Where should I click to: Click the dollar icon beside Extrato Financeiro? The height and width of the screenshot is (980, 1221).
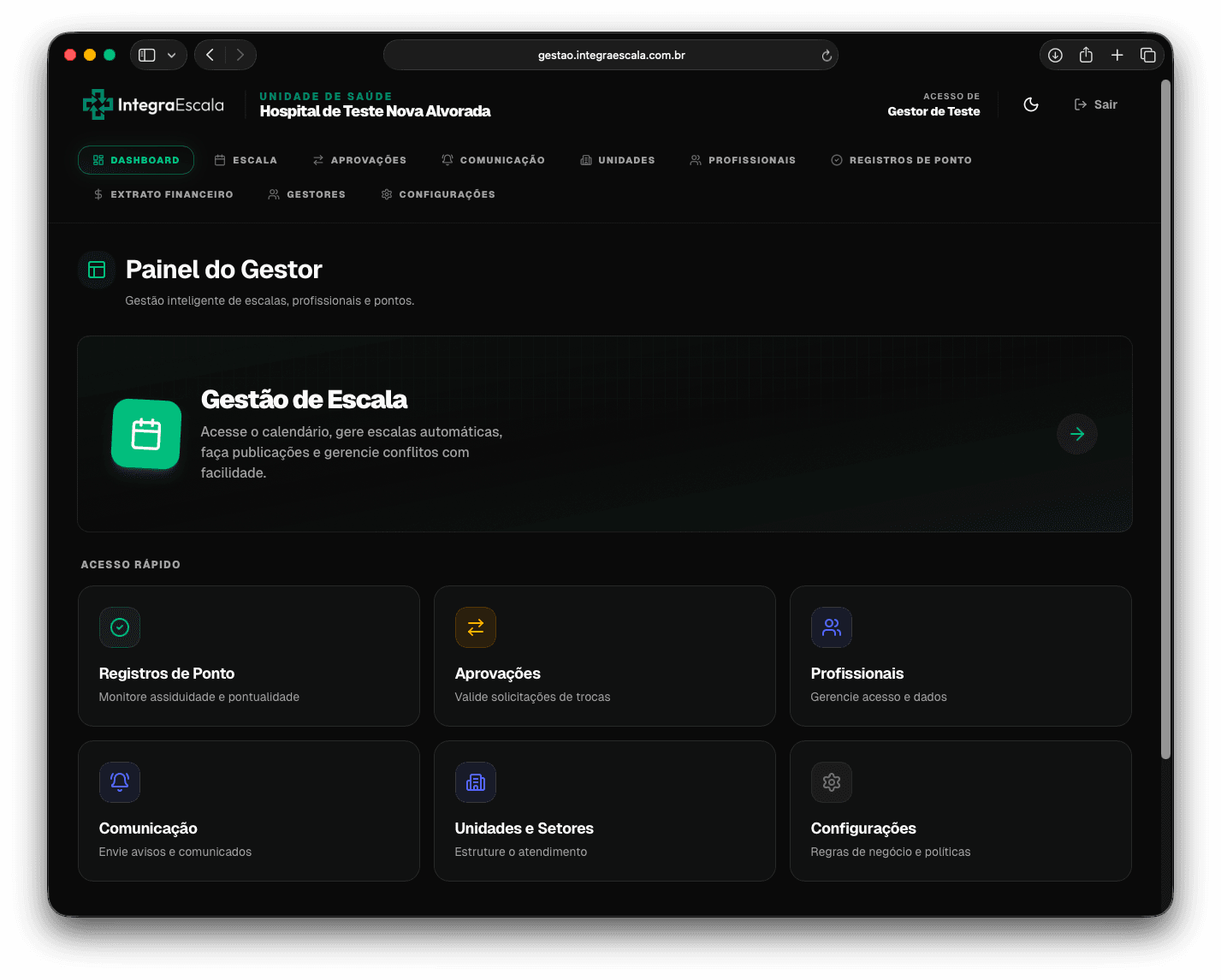coord(97,194)
